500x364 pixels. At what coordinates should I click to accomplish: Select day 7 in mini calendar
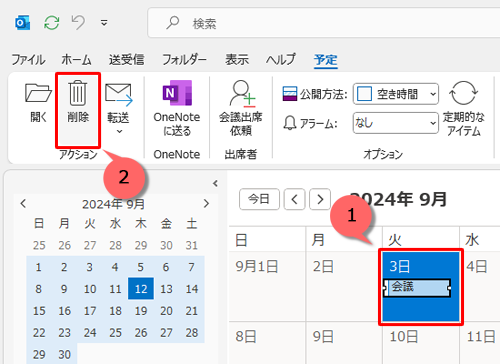click(x=192, y=267)
